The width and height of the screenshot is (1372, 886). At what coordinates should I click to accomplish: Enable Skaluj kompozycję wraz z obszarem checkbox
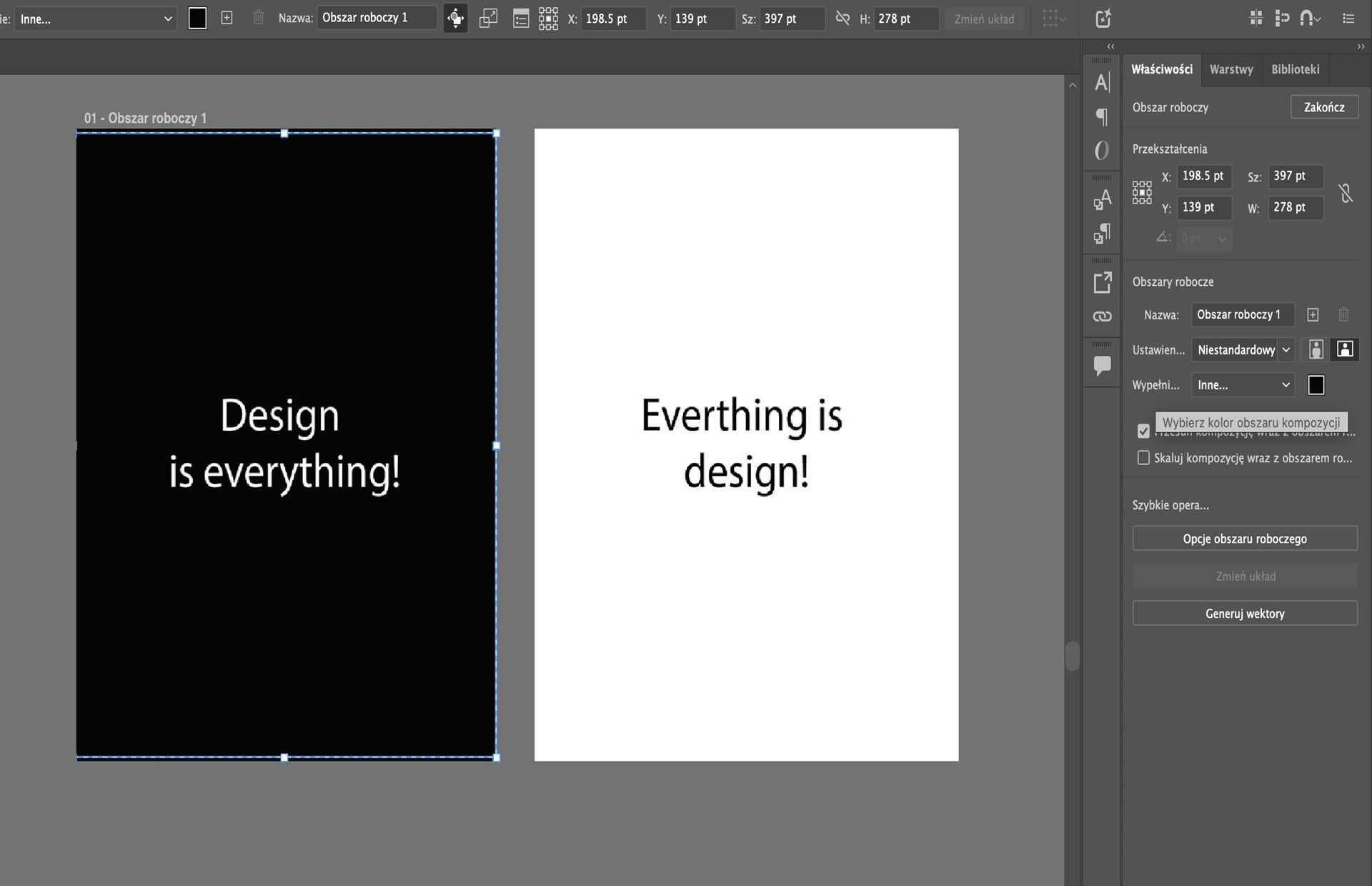(x=1143, y=458)
